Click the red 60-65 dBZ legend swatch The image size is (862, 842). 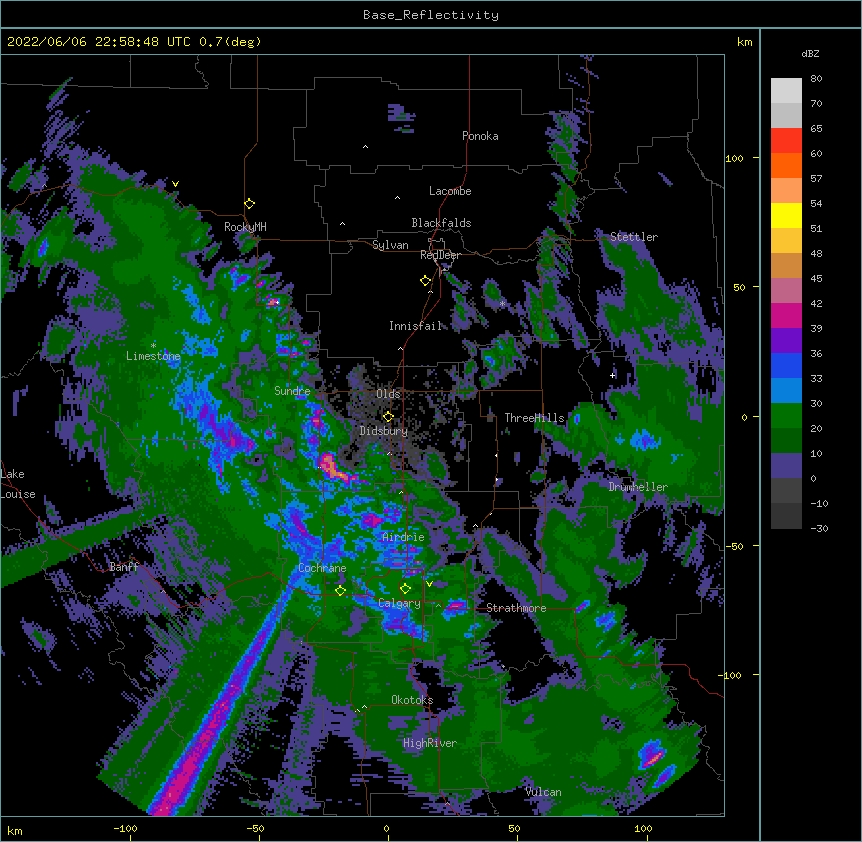pyautogui.click(x=786, y=141)
